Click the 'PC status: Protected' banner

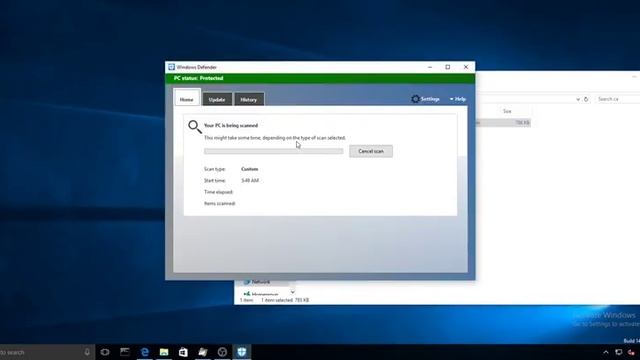click(320, 78)
